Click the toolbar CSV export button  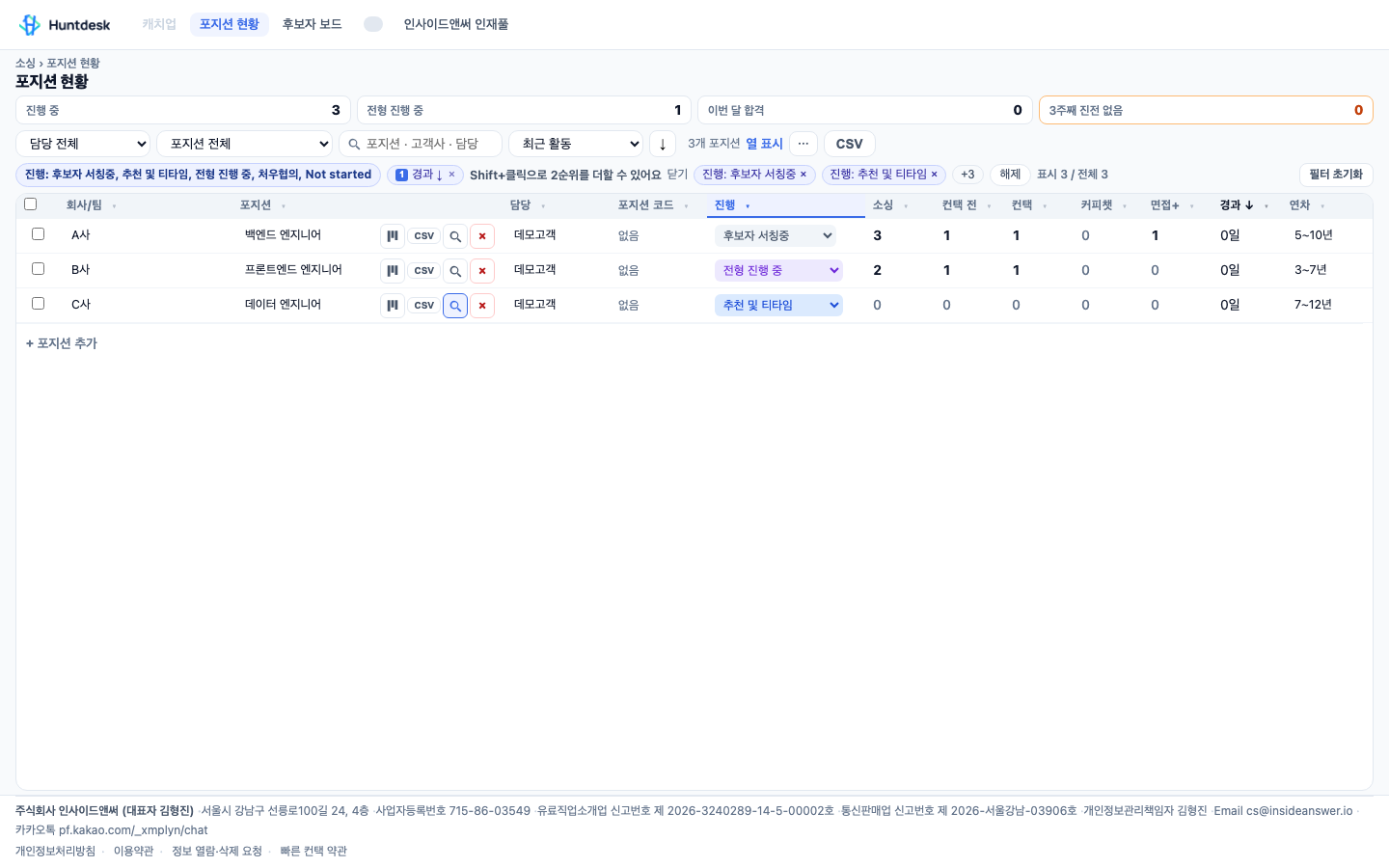[850, 144]
